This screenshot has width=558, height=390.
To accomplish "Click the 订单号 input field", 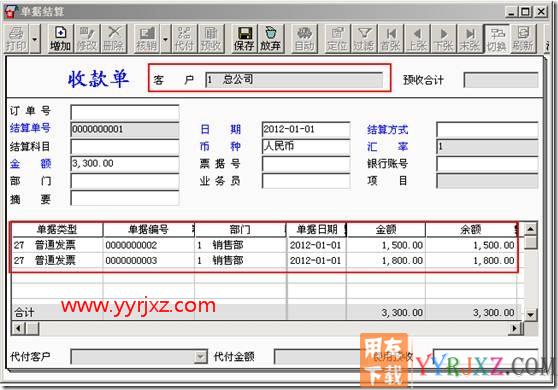I will tap(125, 112).
